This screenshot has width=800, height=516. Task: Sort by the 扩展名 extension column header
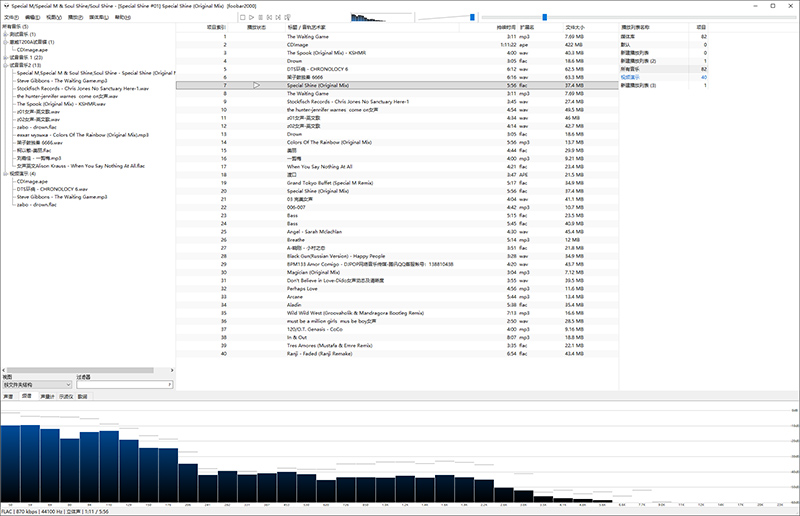(x=540, y=28)
